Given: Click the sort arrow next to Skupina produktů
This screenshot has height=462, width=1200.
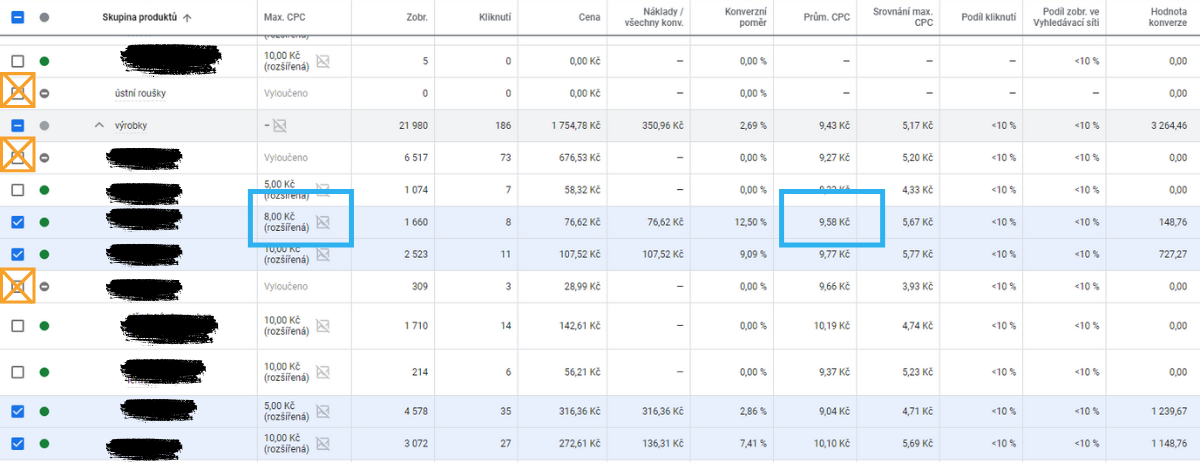Looking at the screenshot, I should 187,18.
